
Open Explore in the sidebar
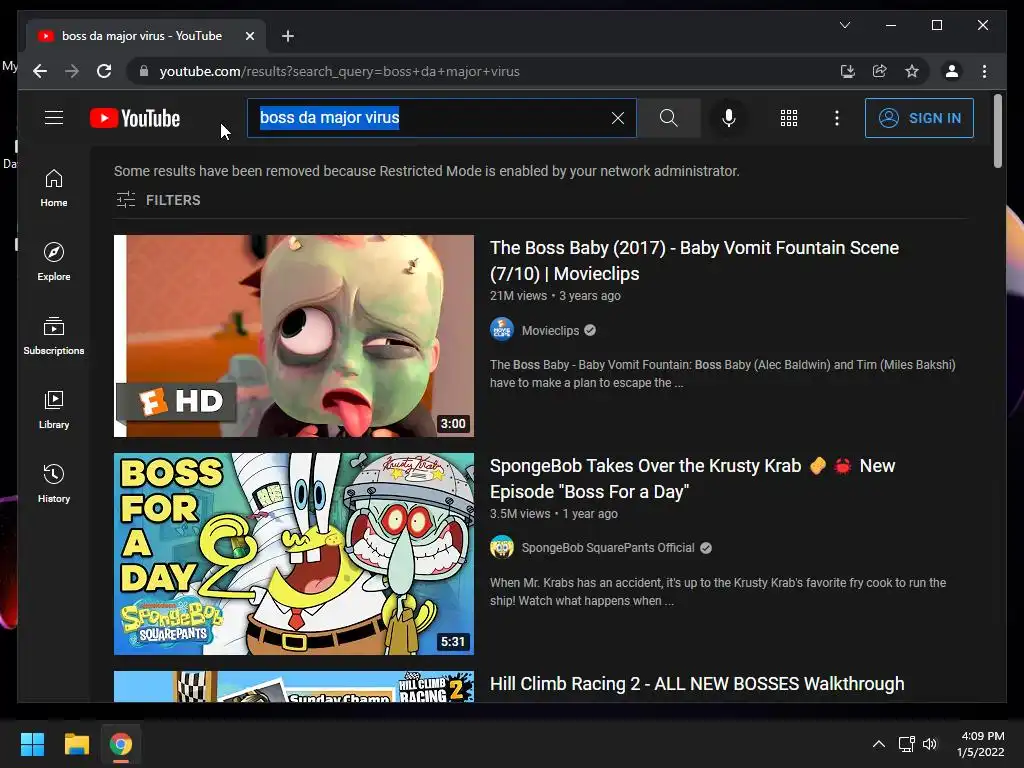tap(54, 262)
